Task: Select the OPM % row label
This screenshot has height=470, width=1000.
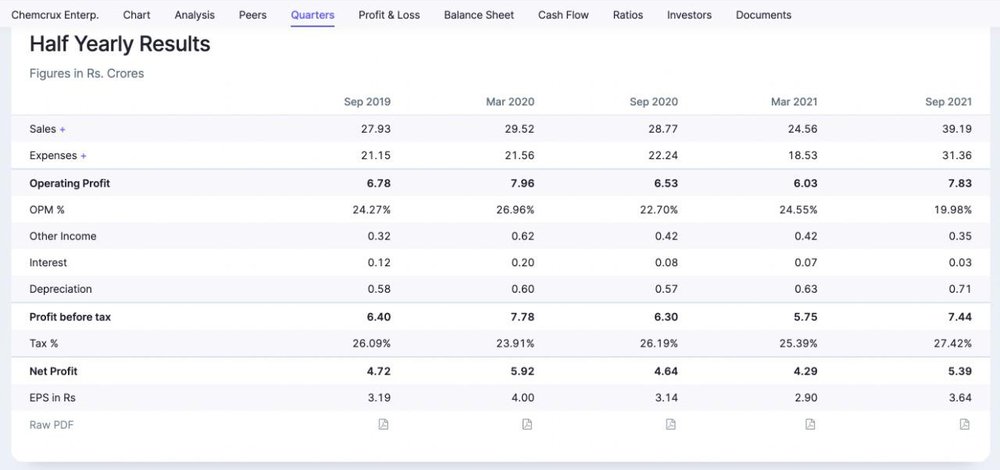Action: tap(47, 210)
